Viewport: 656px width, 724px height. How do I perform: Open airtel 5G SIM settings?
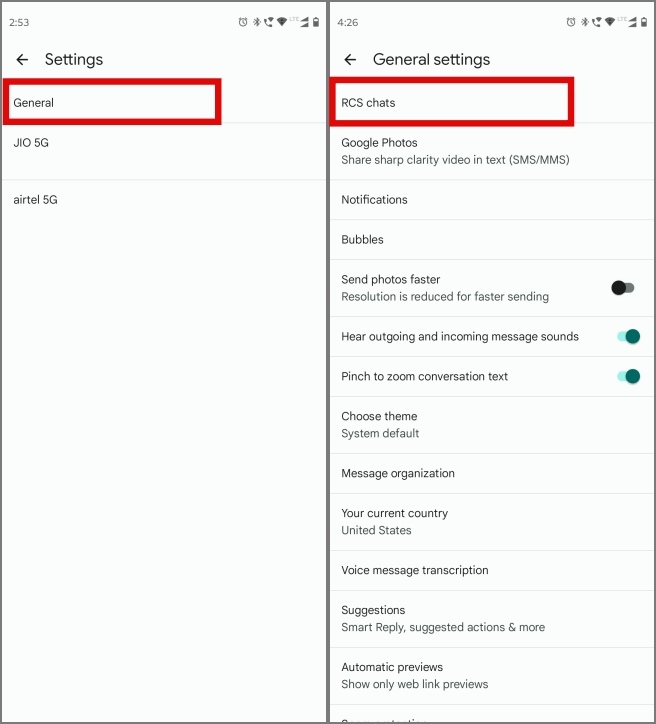pos(163,200)
